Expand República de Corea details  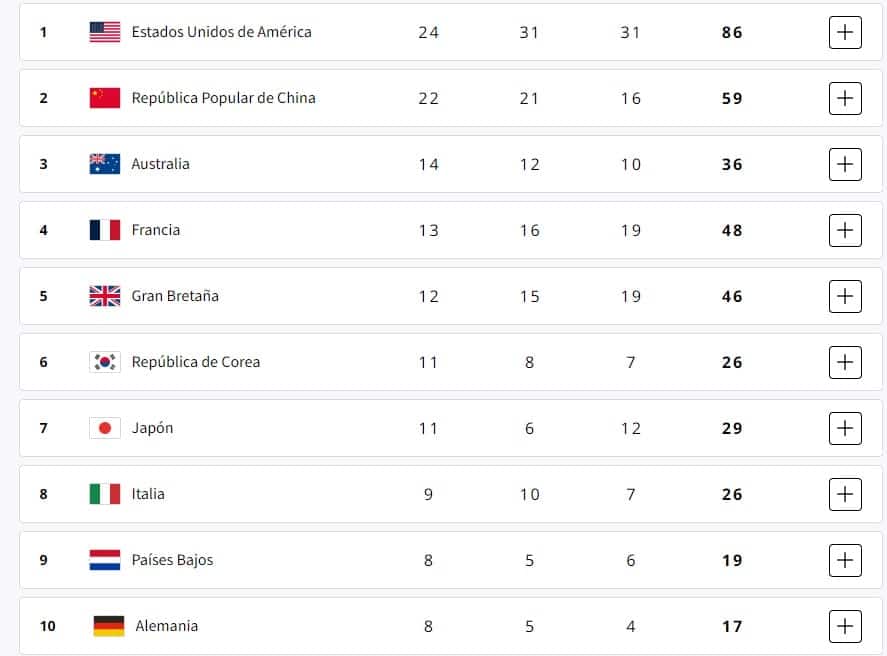(x=845, y=362)
